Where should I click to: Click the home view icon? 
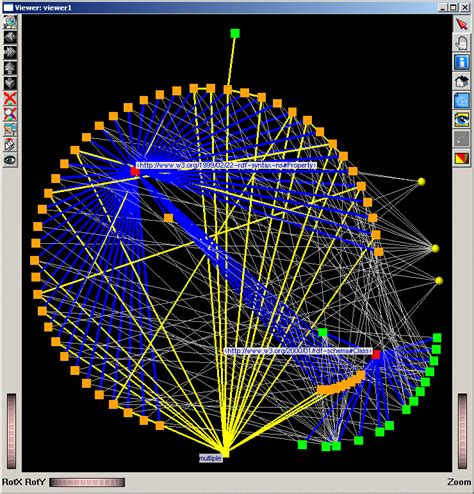[462, 81]
